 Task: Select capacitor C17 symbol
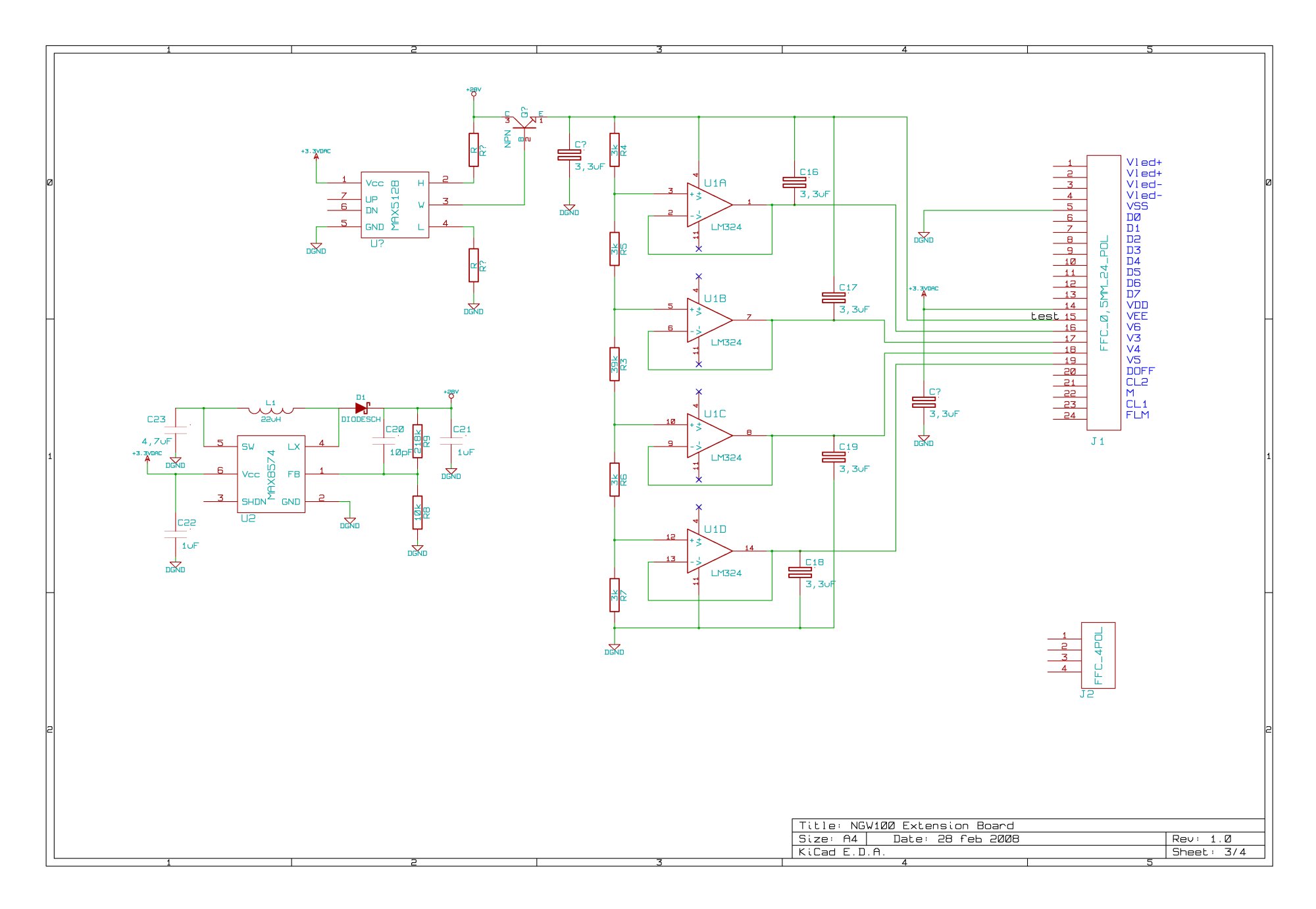[834, 298]
